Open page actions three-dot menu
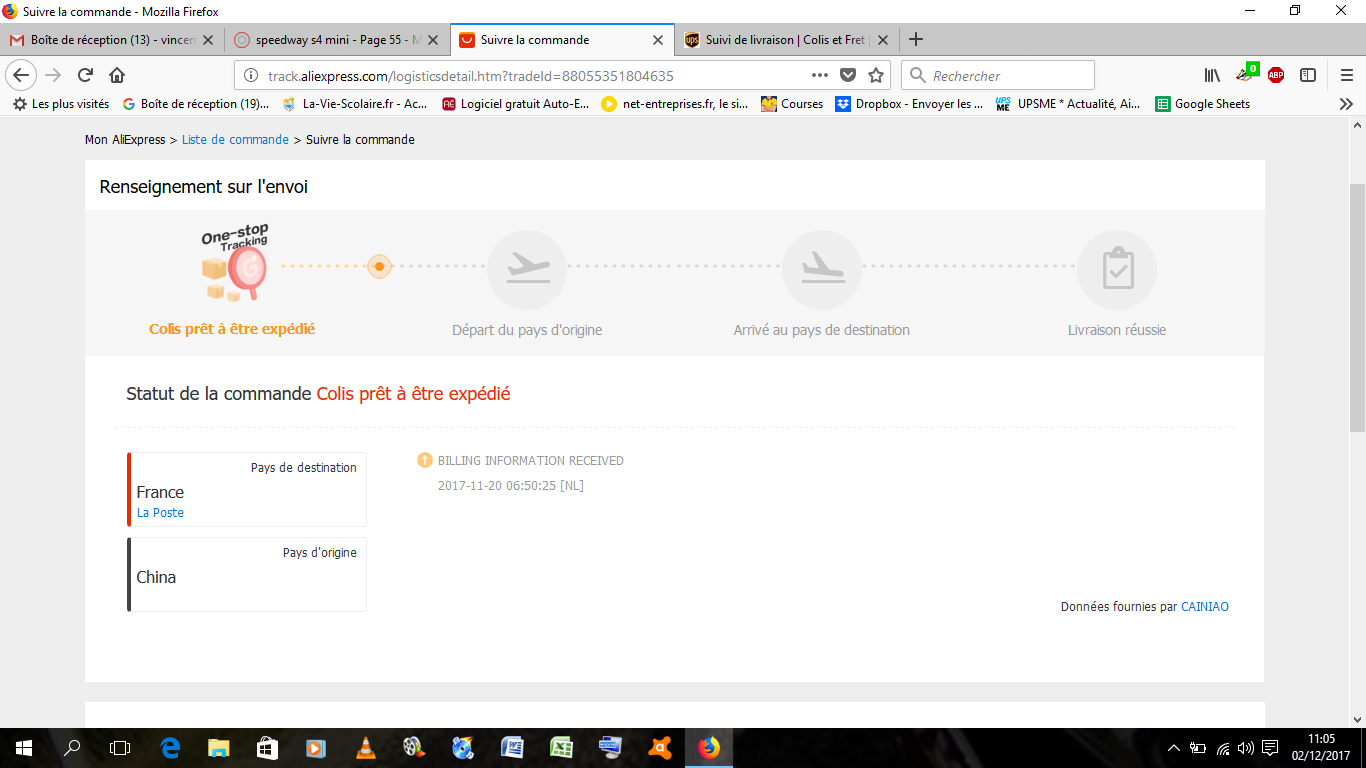Image resolution: width=1366 pixels, height=768 pixels. pos(819,75)
